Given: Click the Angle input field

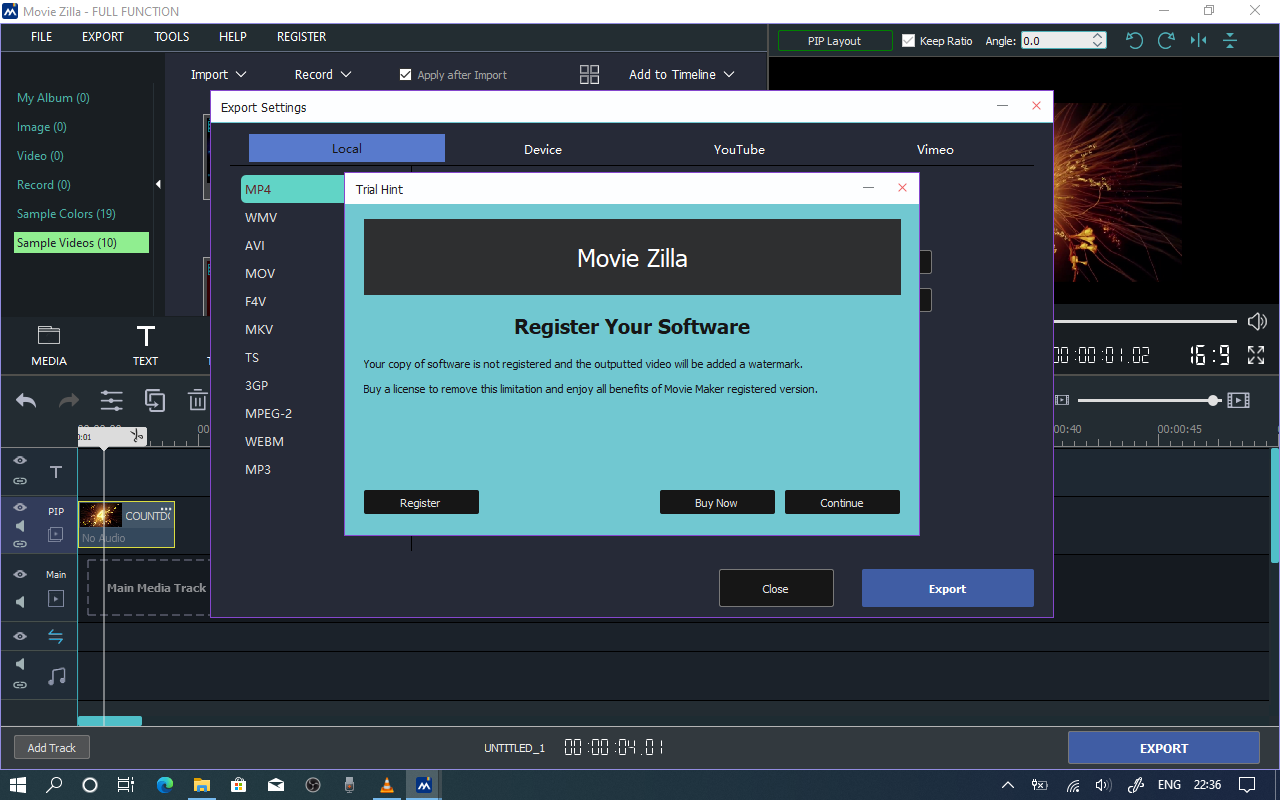Looking at the screenshot, I should click(x=1055, y=41).
